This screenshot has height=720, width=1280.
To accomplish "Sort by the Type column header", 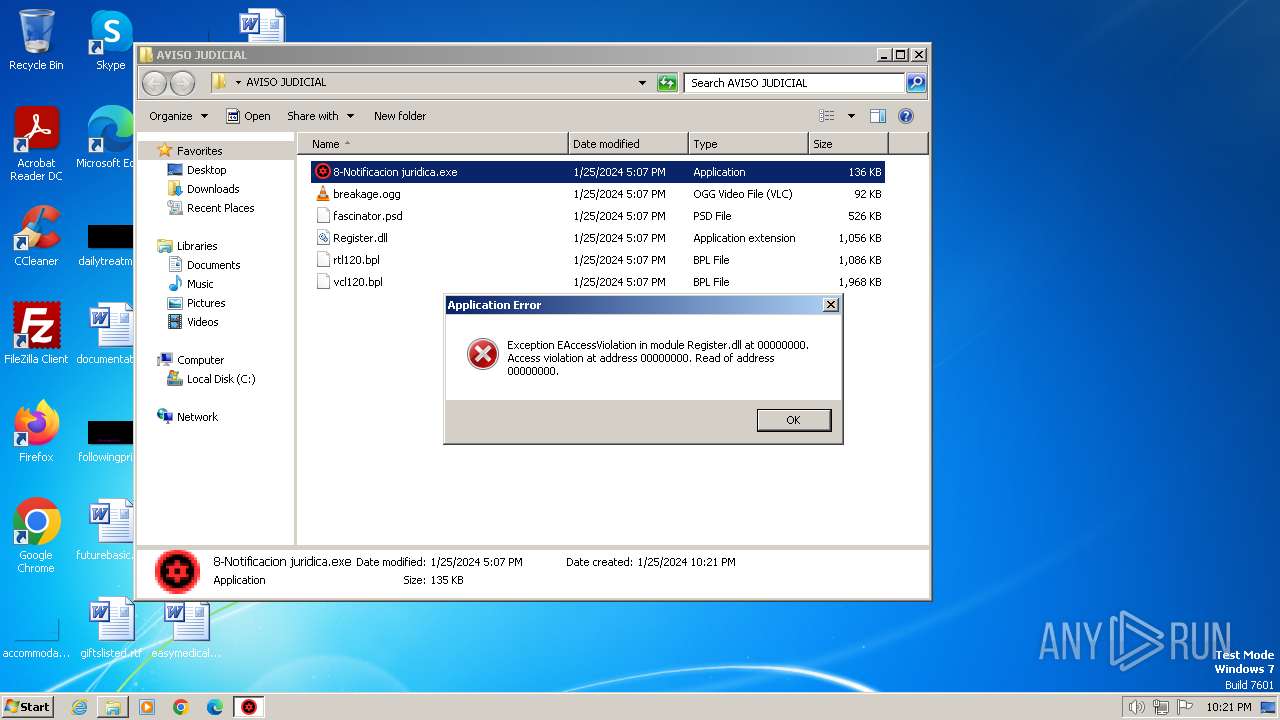I will (748, 144).
